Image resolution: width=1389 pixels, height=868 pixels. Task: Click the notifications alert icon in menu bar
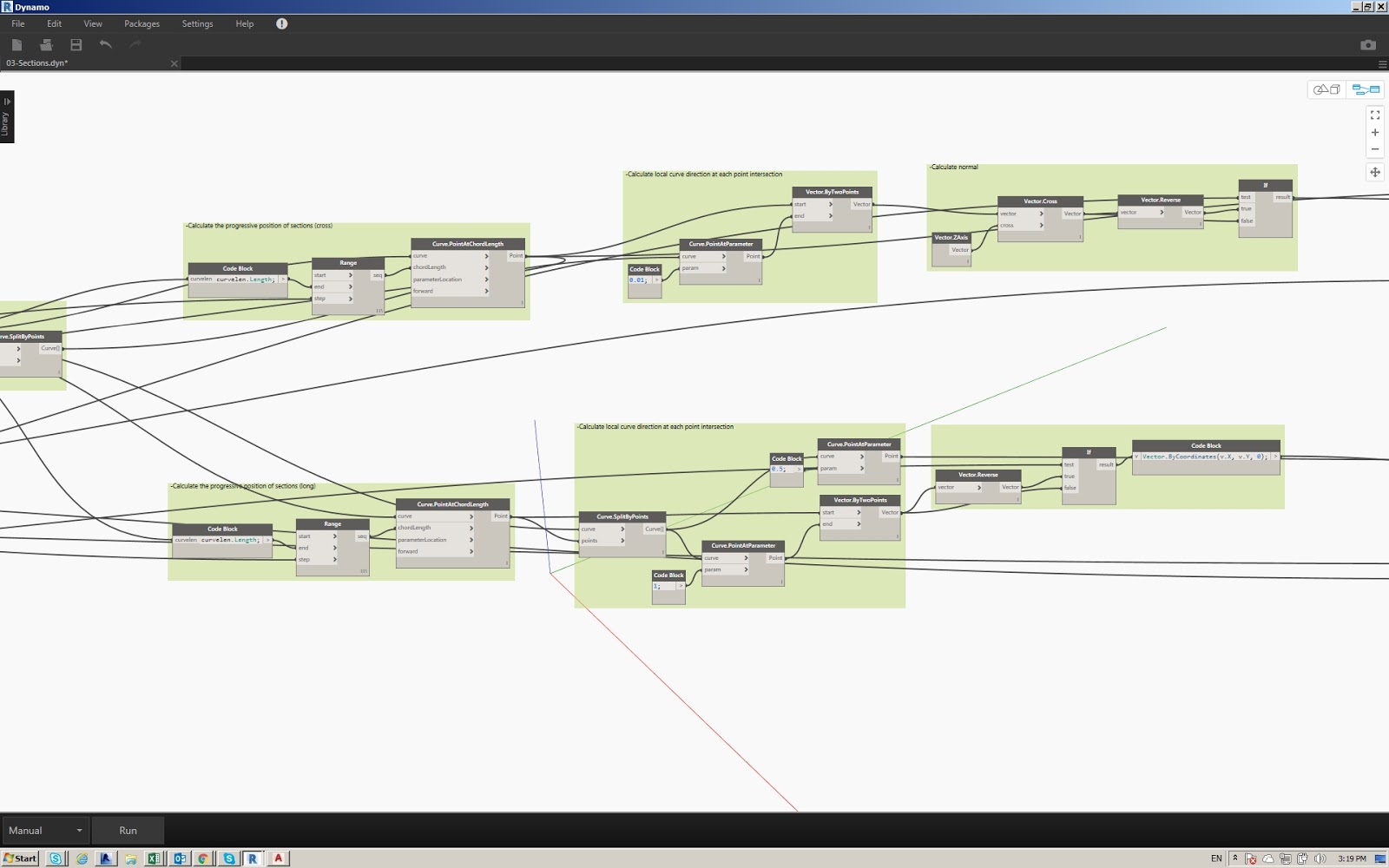click(x=280, y=23)
